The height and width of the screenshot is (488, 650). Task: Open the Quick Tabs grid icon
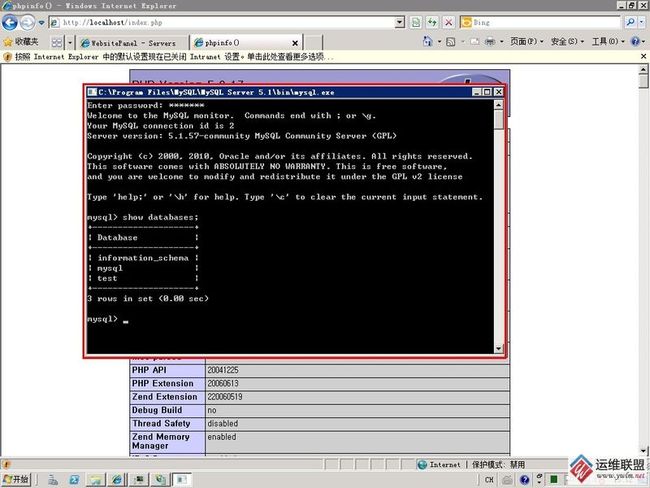[x=56, y=42]
